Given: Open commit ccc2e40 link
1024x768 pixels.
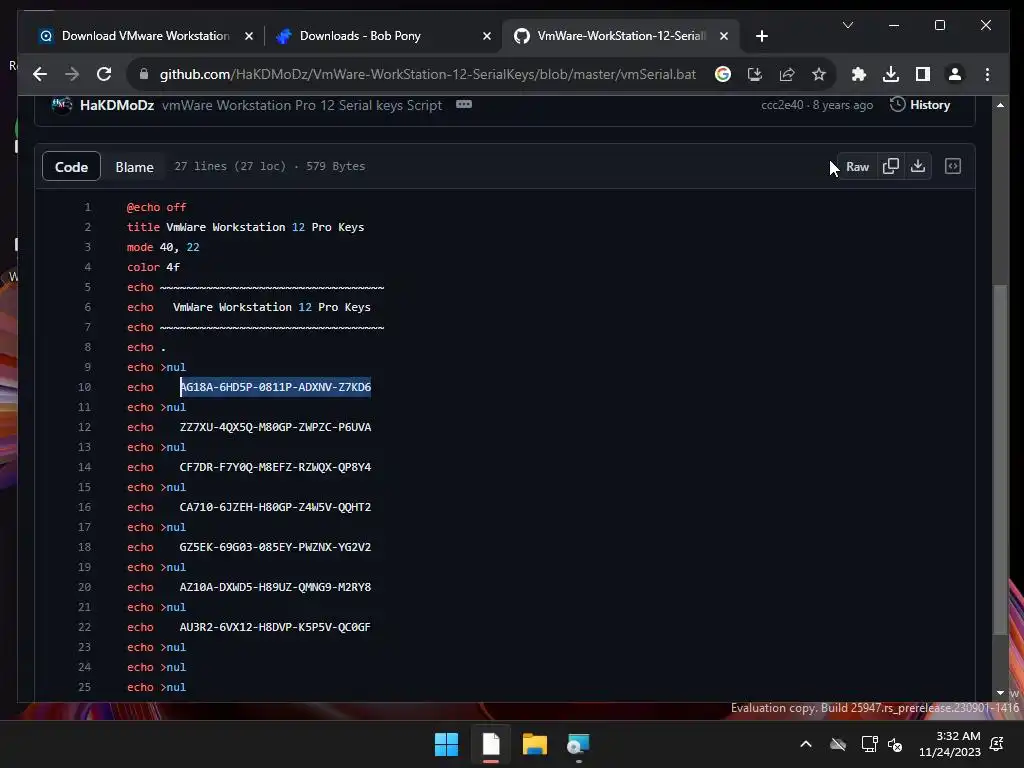Looking at the screenshot, I should click(x=782, y=105).
